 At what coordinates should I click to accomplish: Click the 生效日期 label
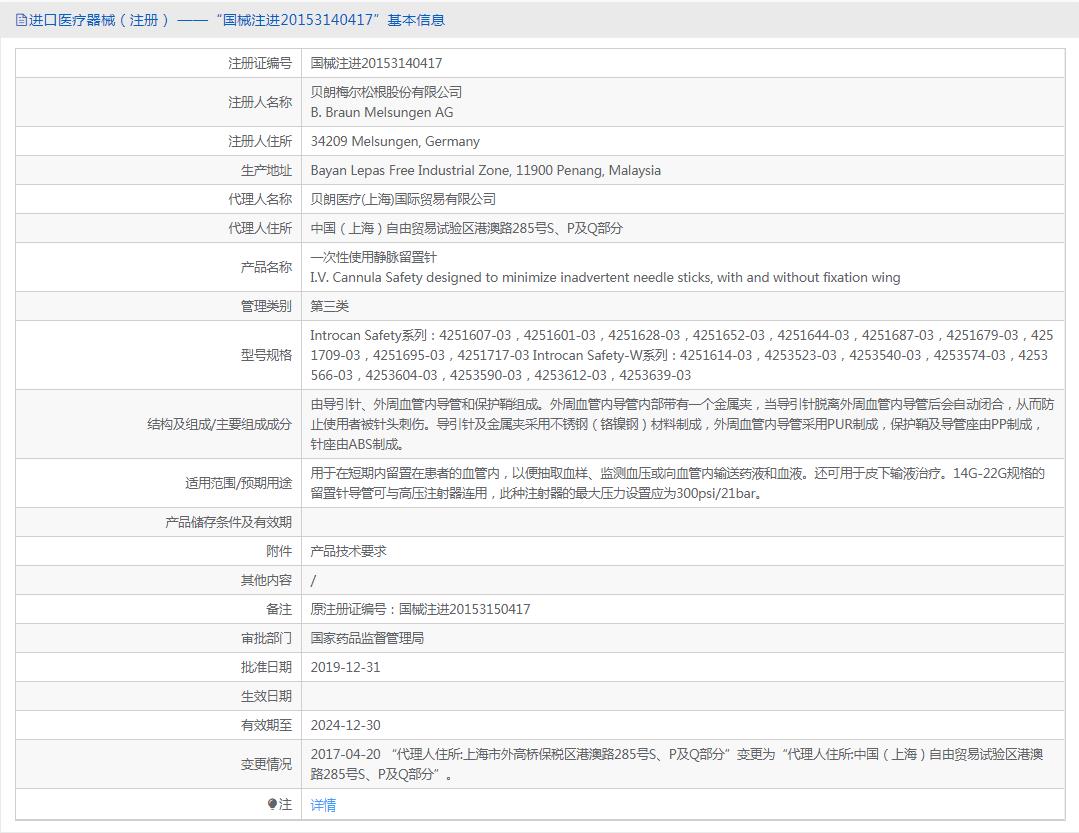coord(266,696)
